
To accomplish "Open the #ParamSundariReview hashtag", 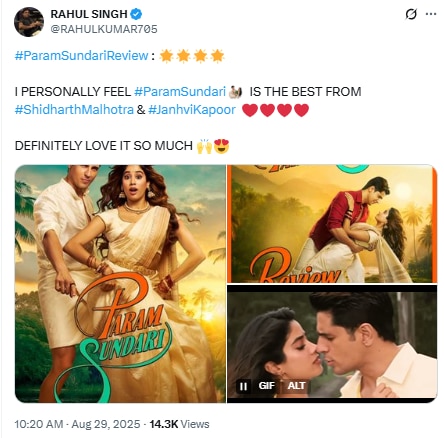I will pos(82,55).
